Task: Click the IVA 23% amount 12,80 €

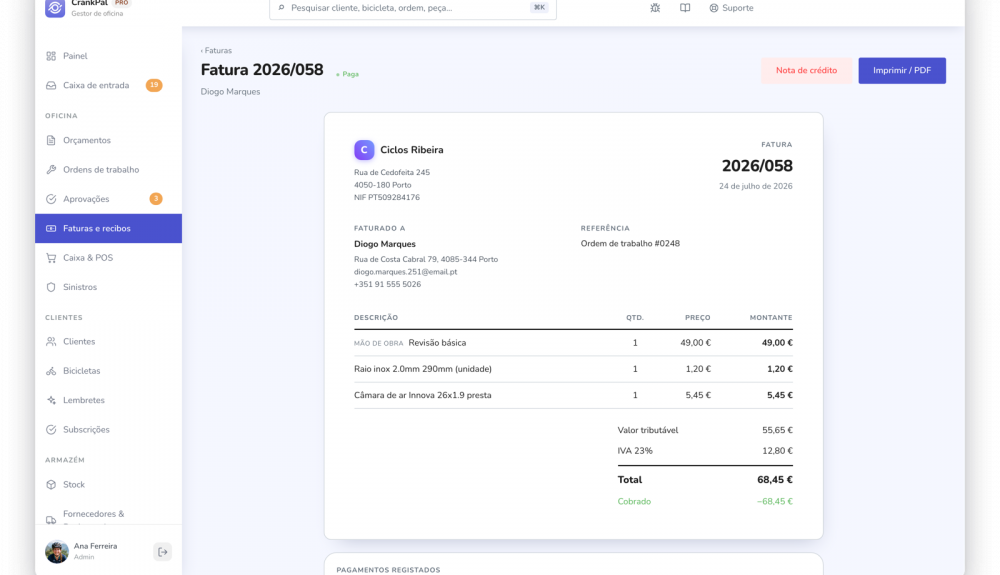Action: click(777, 451)
